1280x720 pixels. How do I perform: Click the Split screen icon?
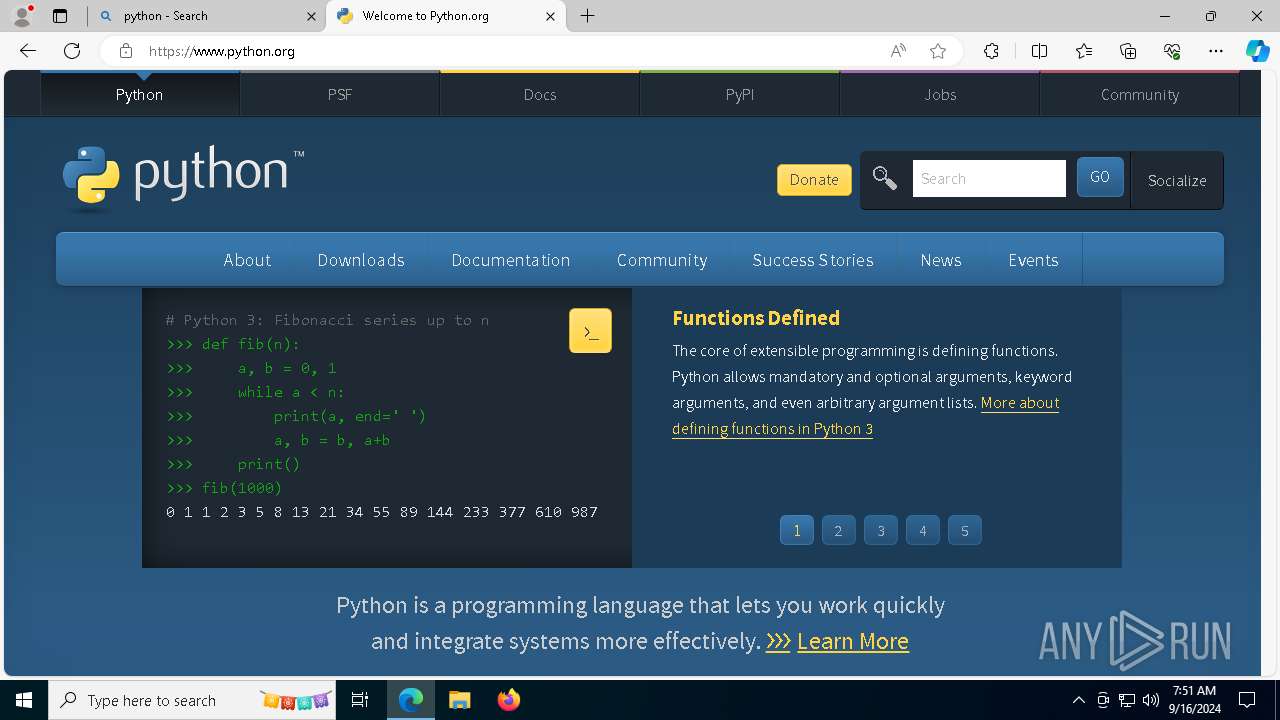[x=1039, y=51]
